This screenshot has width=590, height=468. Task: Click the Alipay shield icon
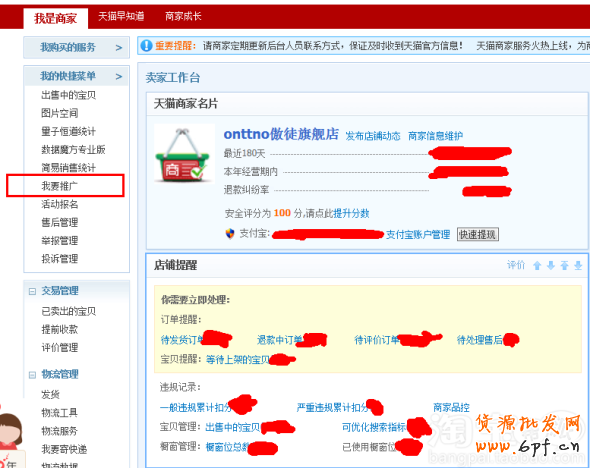pos(230,234)
